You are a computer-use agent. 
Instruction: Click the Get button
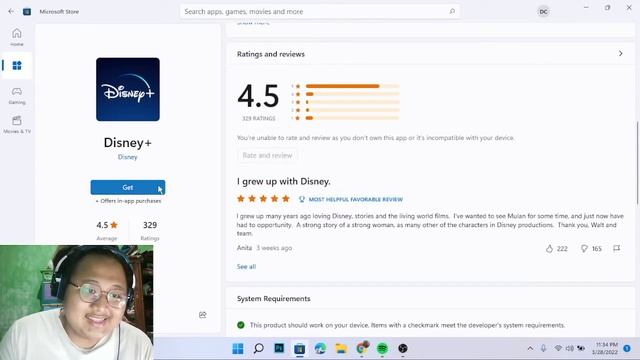click(x=128, y=187)
